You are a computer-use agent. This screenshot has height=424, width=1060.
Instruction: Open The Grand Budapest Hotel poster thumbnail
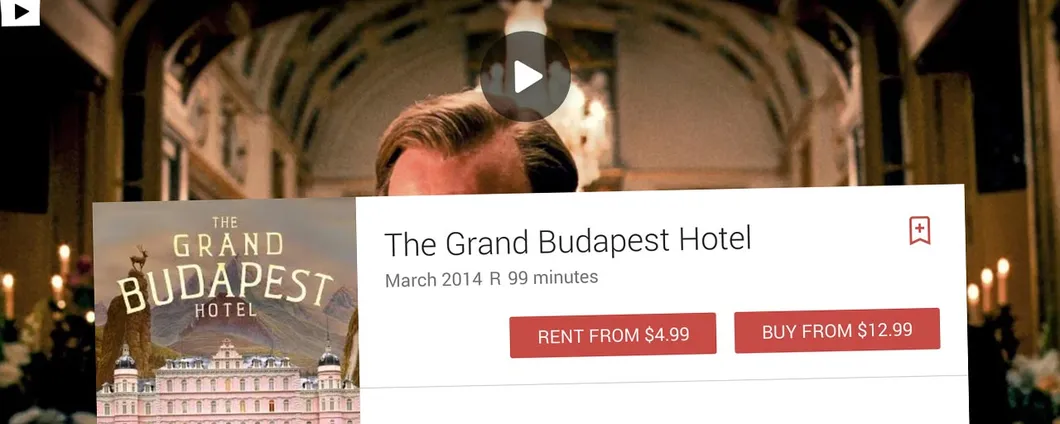click(226, 311)
